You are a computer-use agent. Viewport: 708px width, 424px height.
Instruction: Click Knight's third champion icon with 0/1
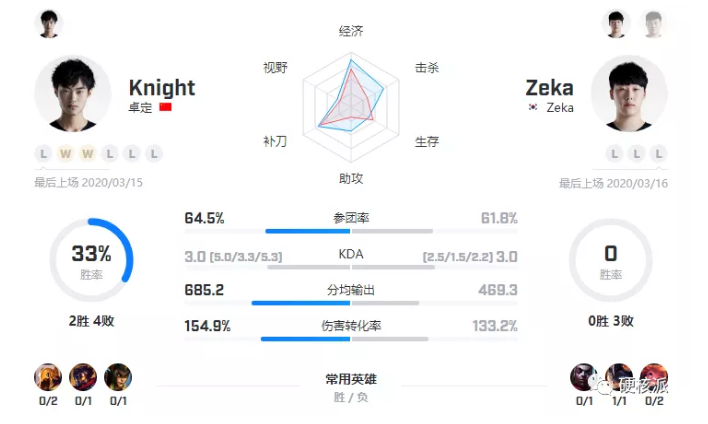pos(118,377)
